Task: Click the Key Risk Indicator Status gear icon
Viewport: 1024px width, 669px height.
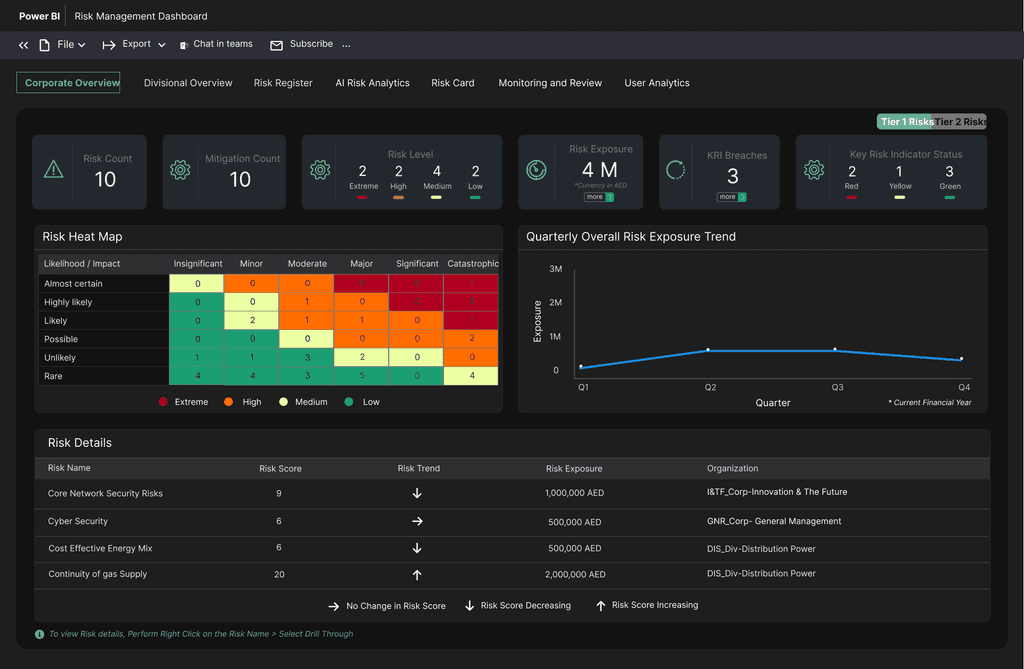Action: click(814, 170)
